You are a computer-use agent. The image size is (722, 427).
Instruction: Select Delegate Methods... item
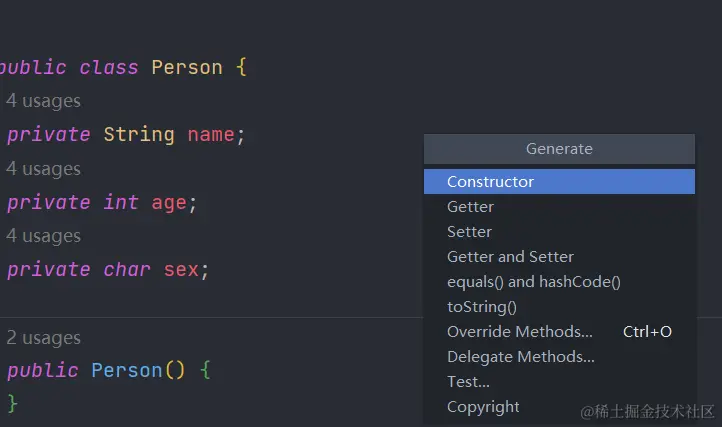click(520, 357)
